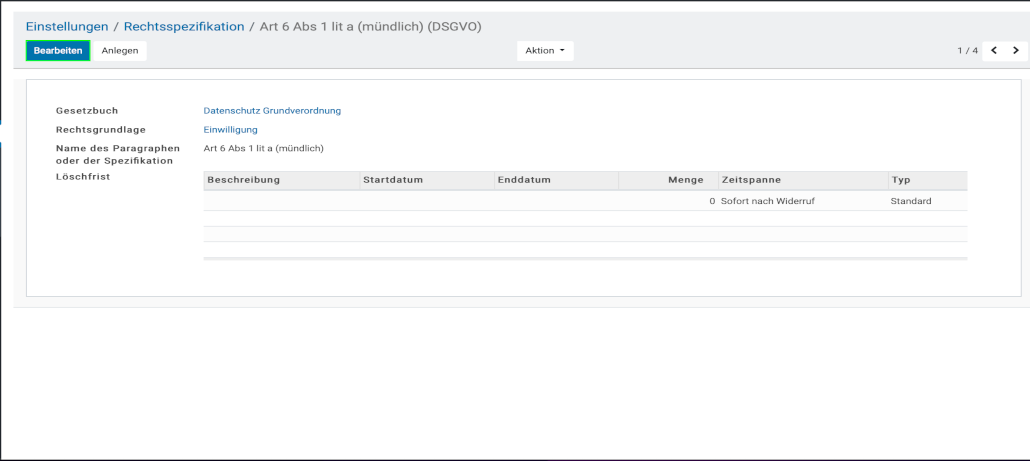Click the Bearbeiten button
Screen dimensions: 1030x461
[x=58, y=51]
